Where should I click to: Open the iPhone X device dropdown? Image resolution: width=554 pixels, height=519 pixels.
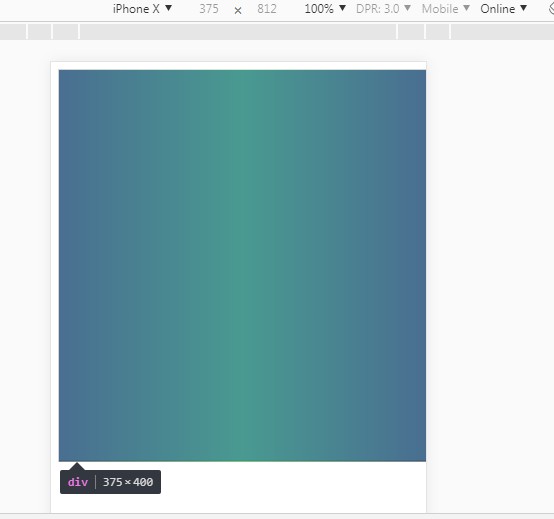142,9
